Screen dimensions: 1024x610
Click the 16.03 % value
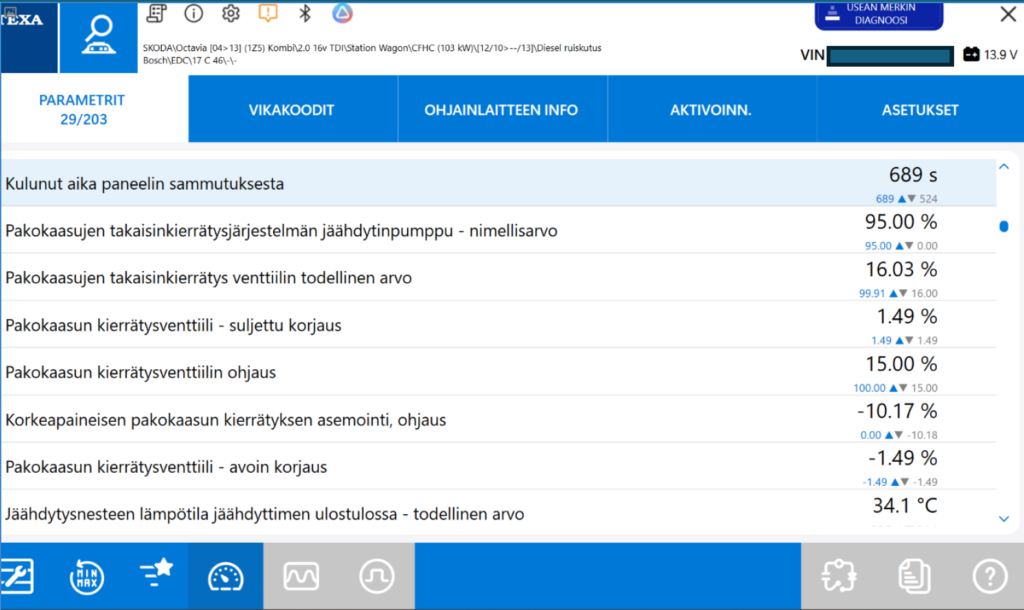(x=901, y=269)
